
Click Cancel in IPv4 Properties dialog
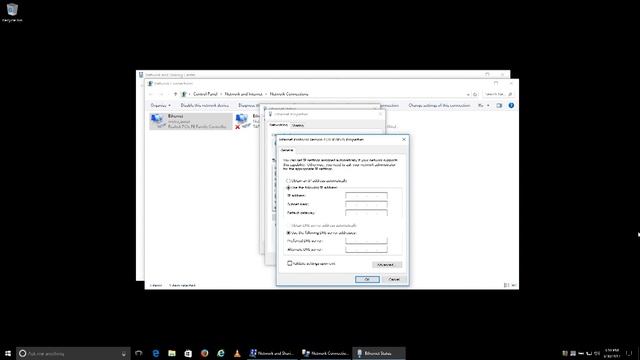coord(394,279)
